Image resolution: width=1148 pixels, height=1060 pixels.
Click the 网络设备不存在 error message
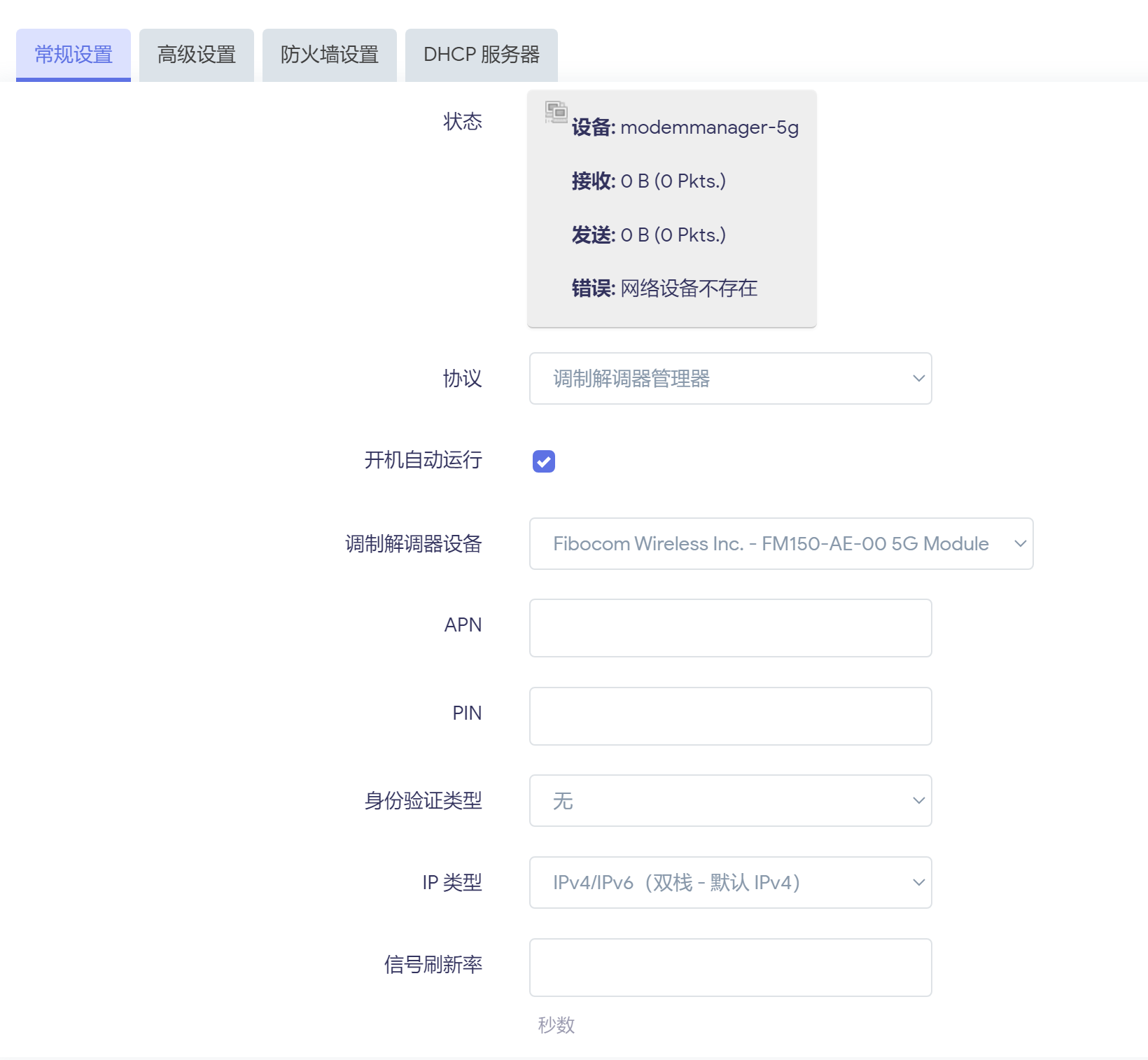[x=687, y=288]
